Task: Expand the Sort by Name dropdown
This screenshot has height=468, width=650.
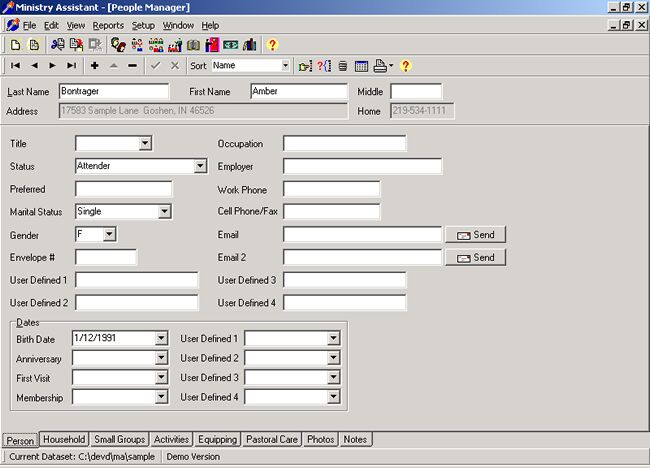Action: click(285, 66)
